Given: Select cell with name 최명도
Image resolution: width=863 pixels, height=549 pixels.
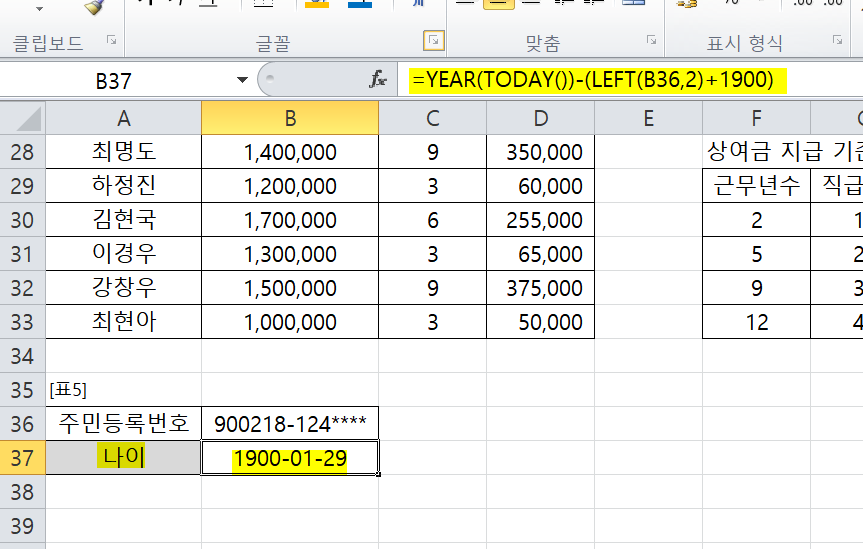Looking at the screenshot, I should click(x=123, y=152).
